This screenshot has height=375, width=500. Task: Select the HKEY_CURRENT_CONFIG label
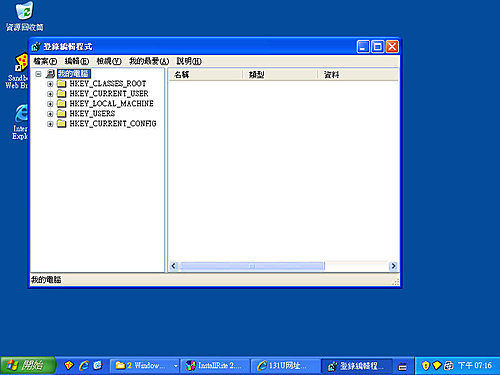[113, 124]
